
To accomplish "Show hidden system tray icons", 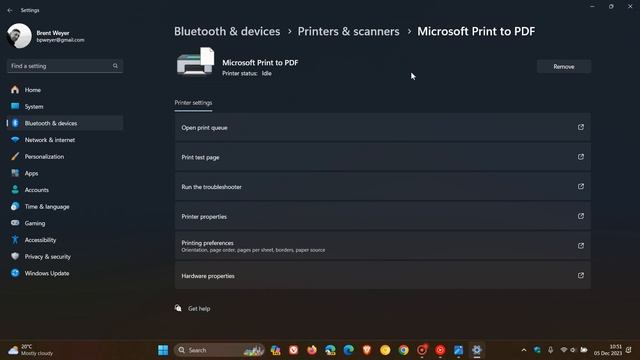I will tap(524, 350).
